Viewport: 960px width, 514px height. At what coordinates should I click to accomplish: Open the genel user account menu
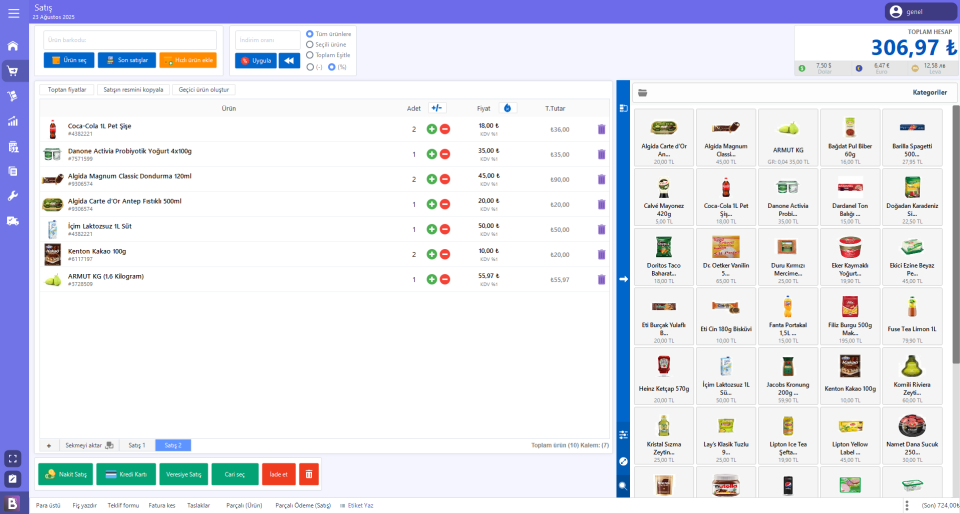point(920,12)
